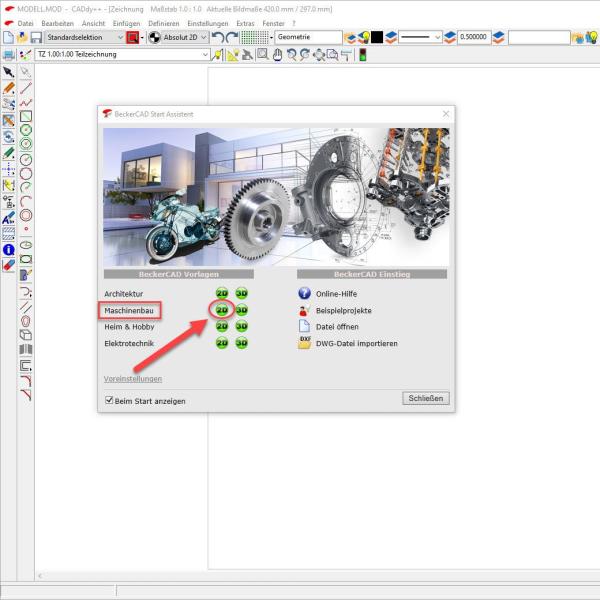Image resolution: width=600 pixels, height=600 pixels.
Task: Open the Definieren menu
Action: tap(163, 23)
